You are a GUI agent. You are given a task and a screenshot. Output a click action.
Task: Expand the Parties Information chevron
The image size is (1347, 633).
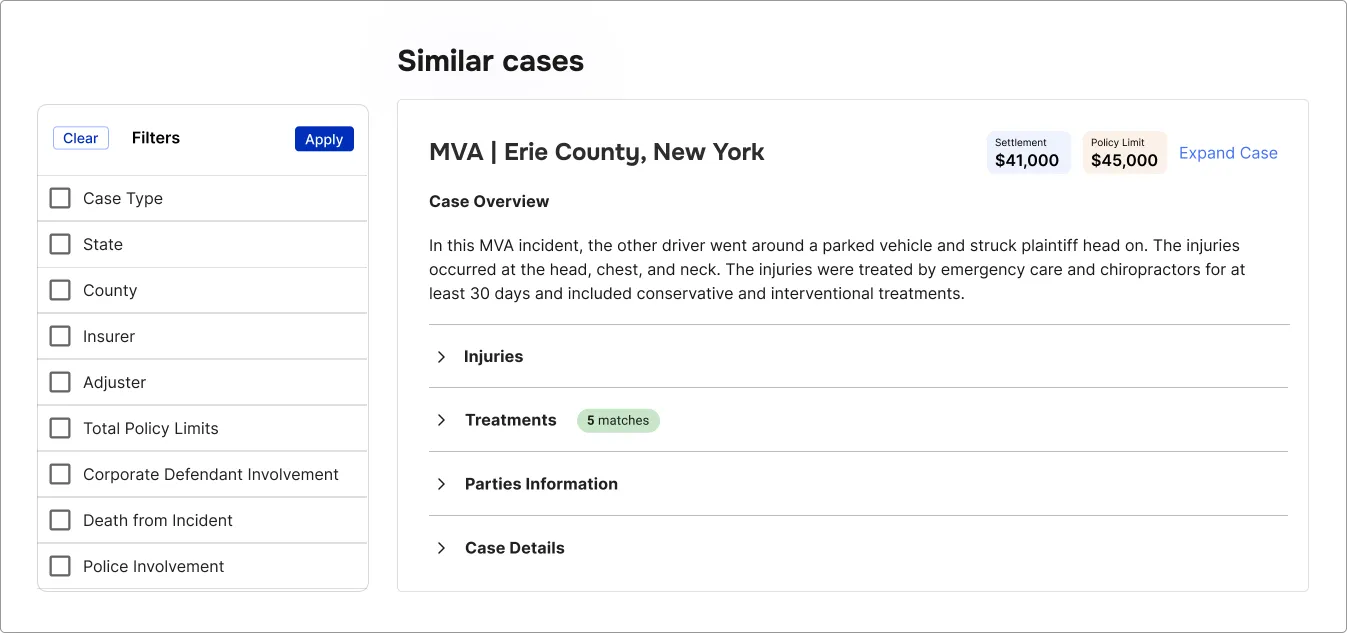(441, 484)
